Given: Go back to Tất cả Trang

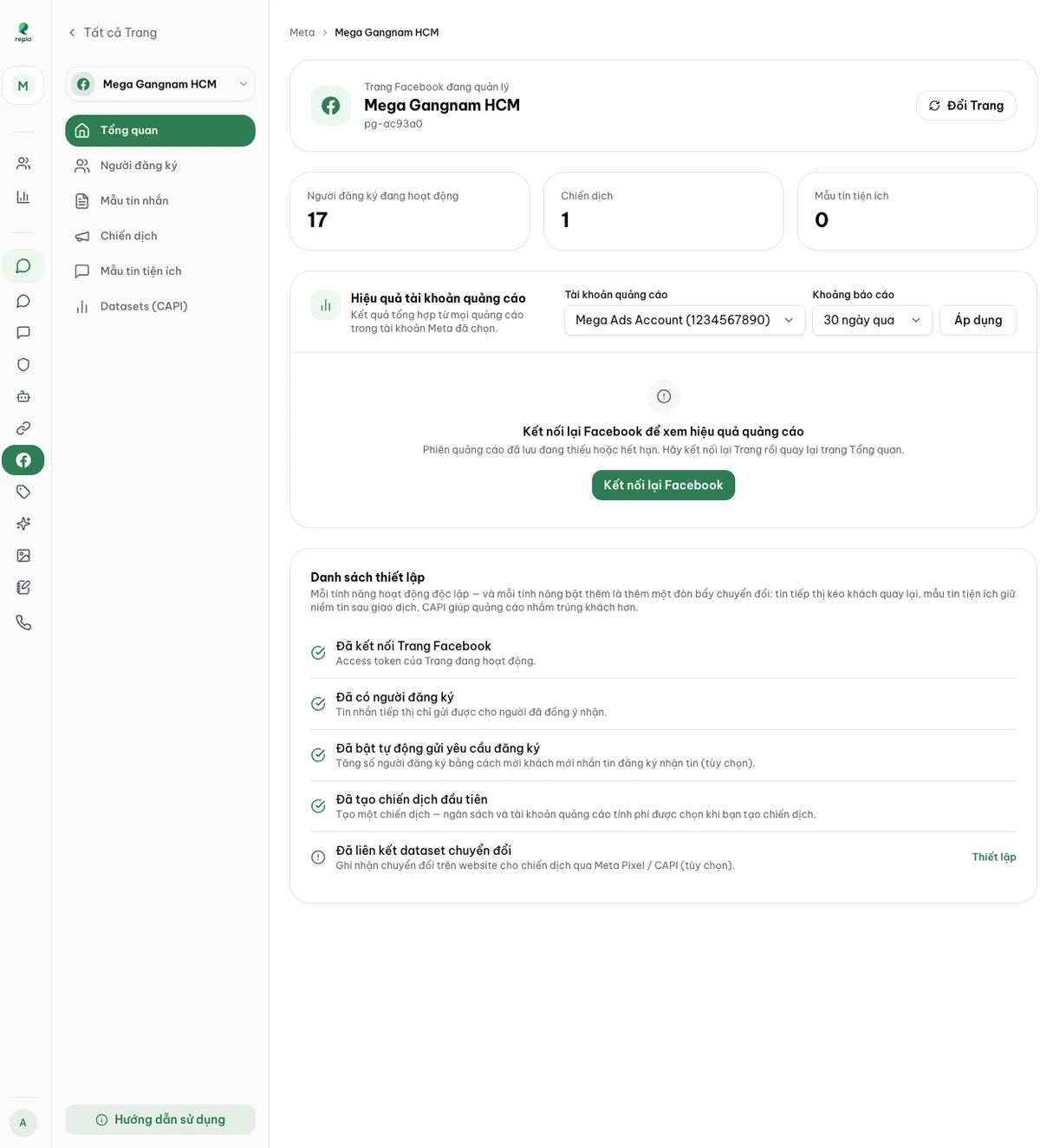Looking at the screenshot, I should (x=113, y=32).
